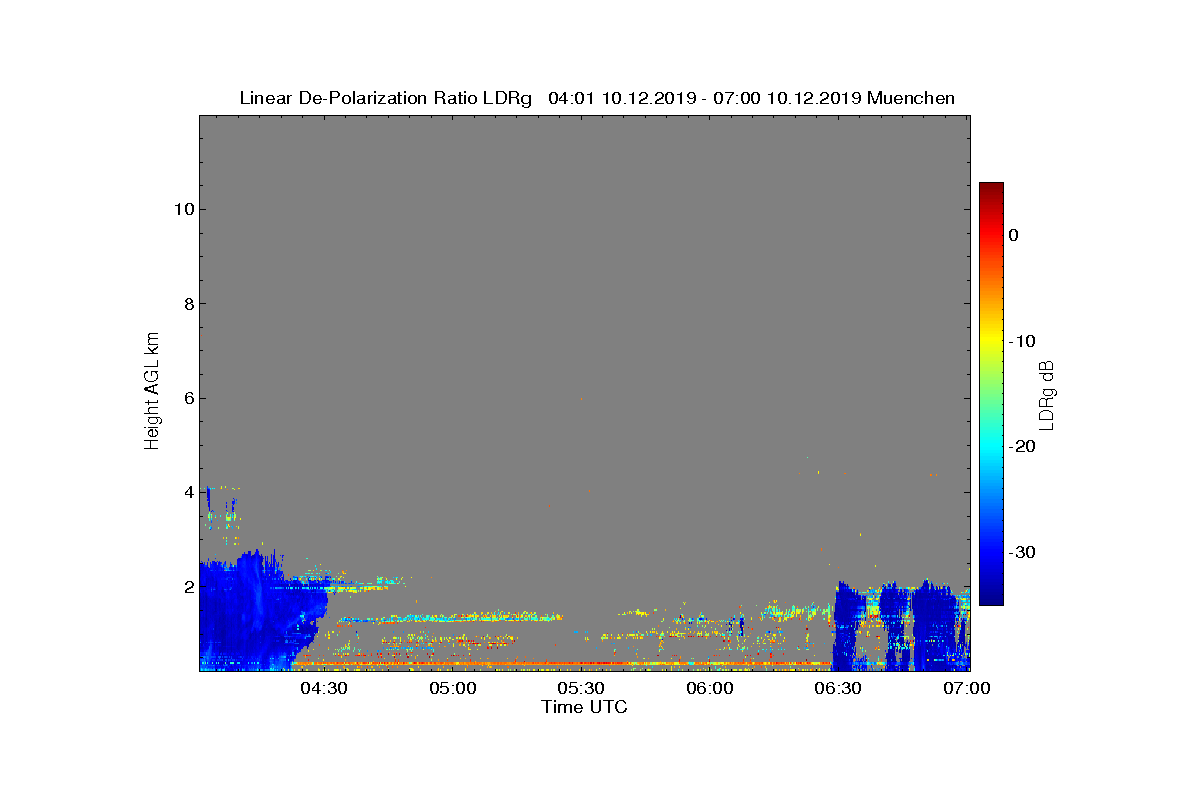Click the 06:00 time axis label
1200x800 pixels.
[x=710, y=688]
